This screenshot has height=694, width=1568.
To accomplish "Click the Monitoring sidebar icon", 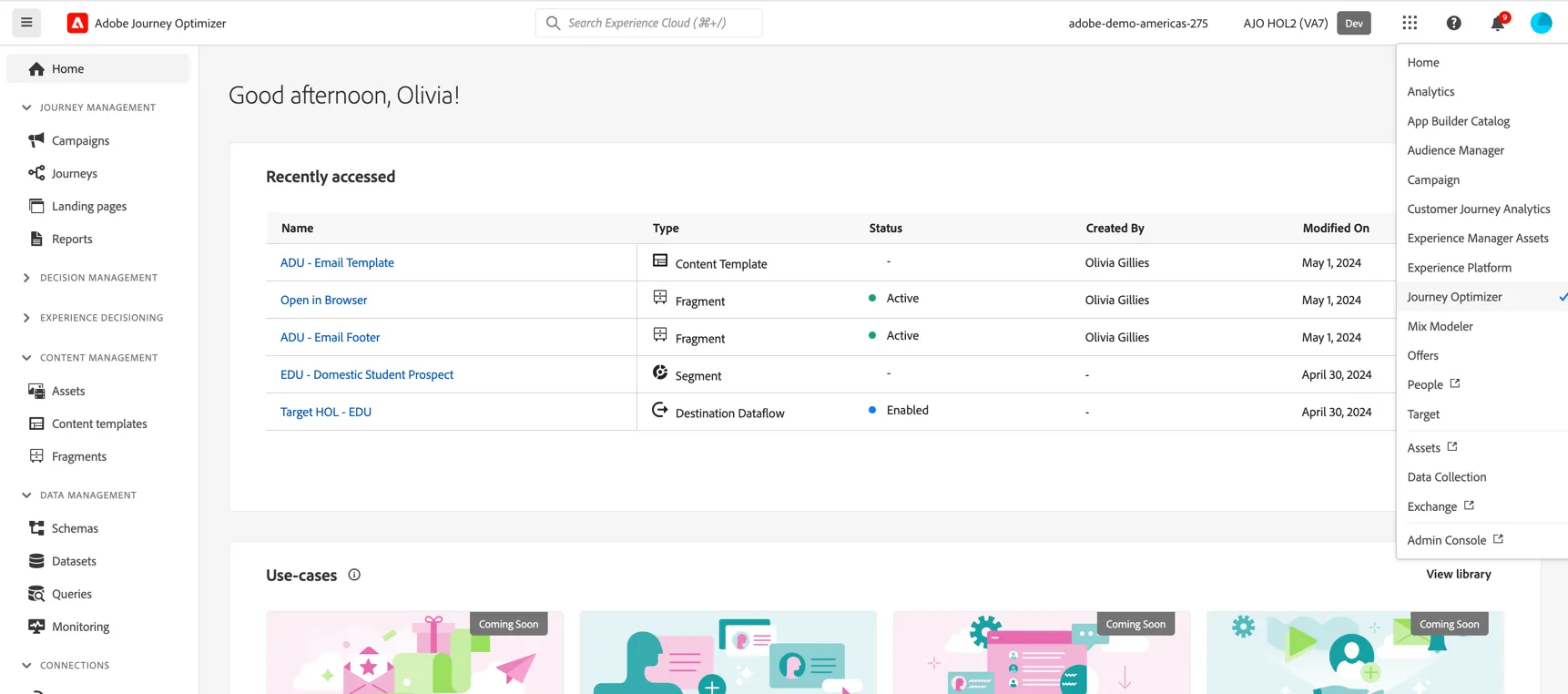I will 36,627.
